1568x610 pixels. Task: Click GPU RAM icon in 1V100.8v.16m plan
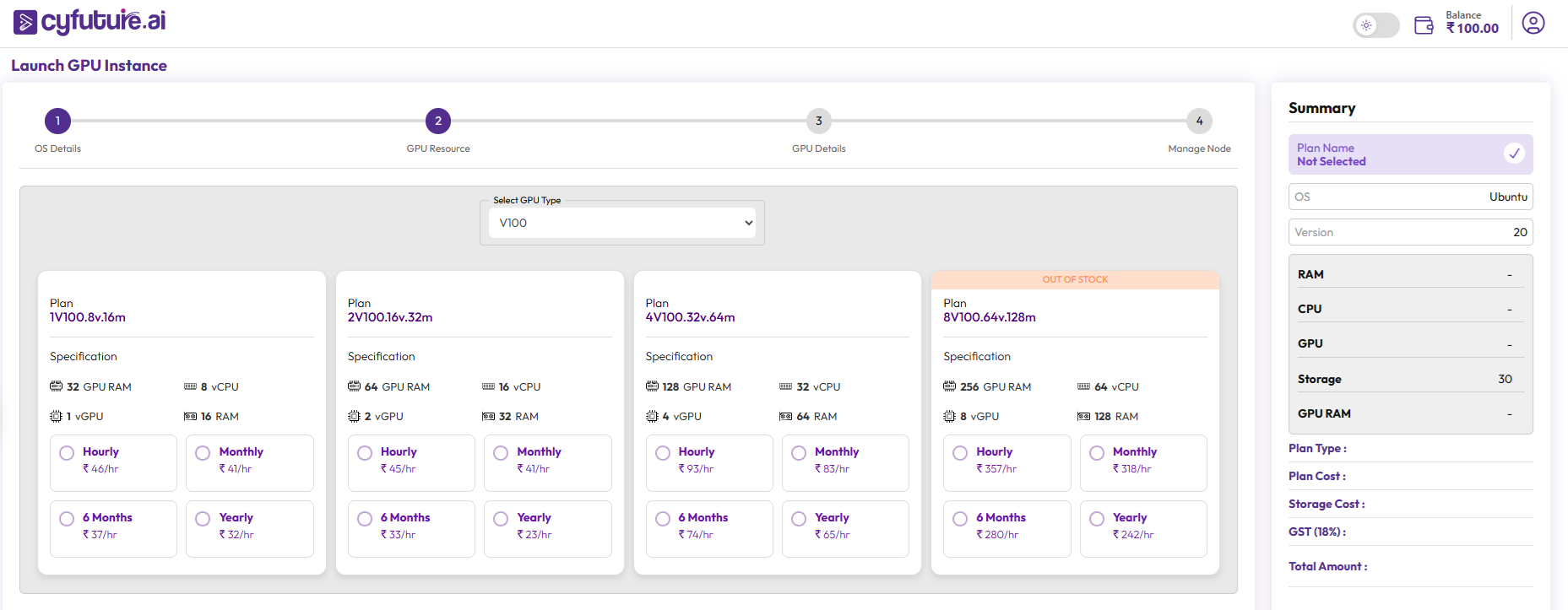coord(56,386)
